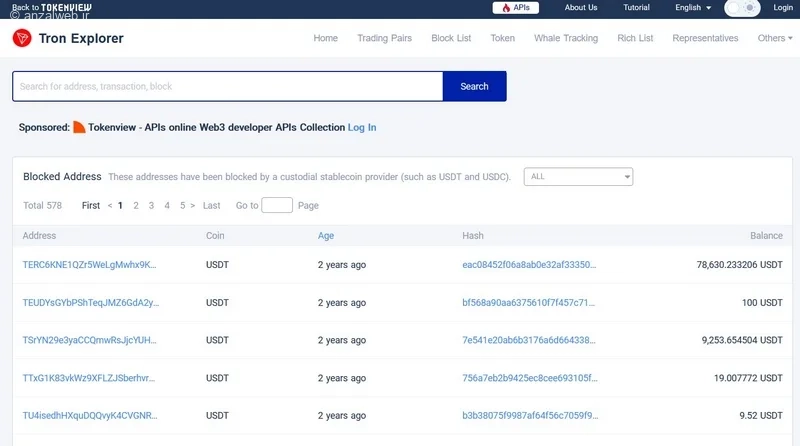
Task: Open hash eac08452f06a8ab0e32af33350...
Action: point(529,265)
